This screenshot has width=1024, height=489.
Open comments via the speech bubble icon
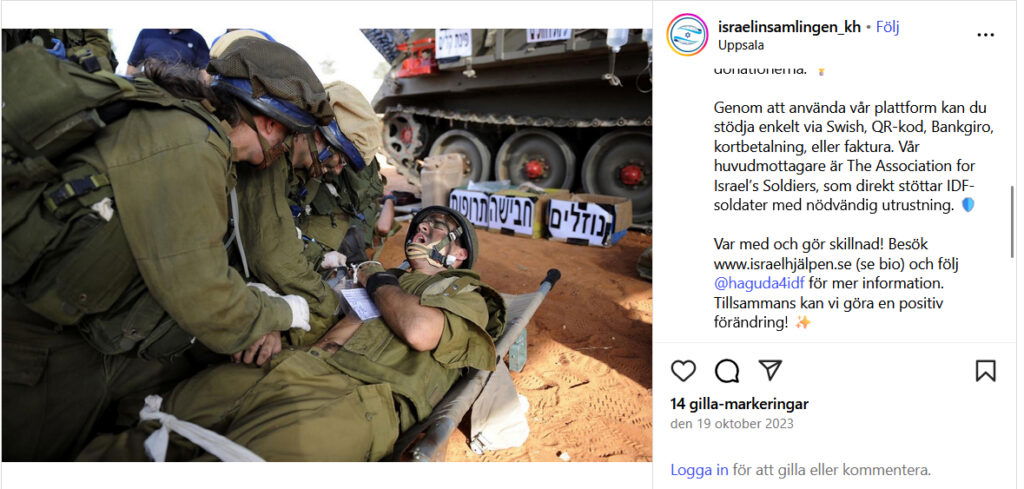727,371
